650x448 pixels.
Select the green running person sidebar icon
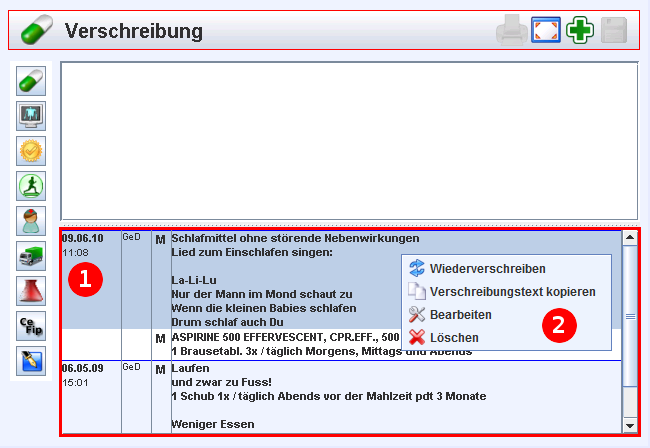32,186
